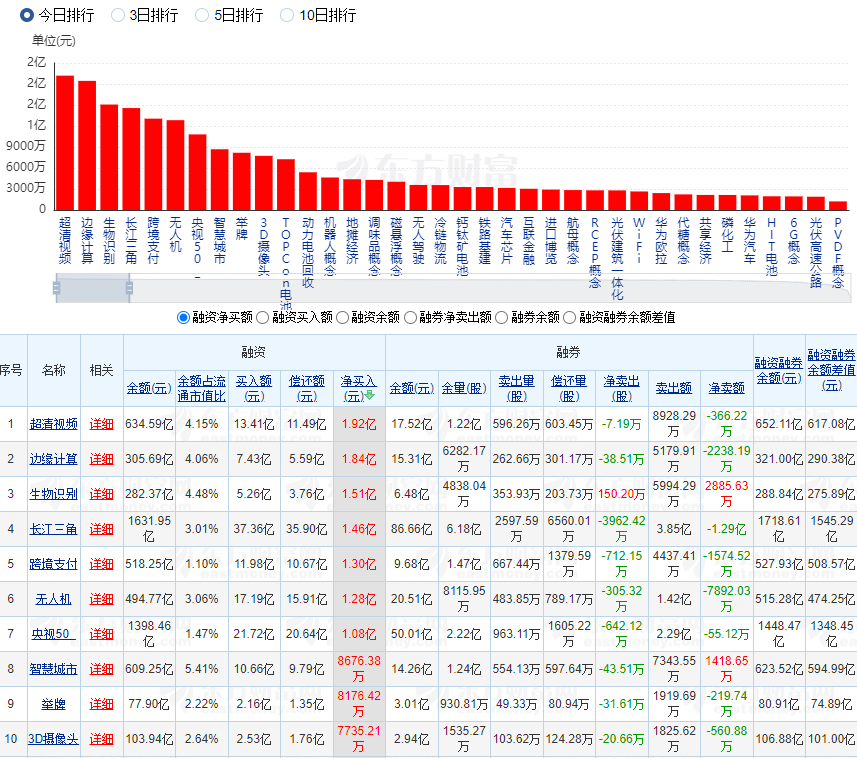
Task: Open the 生物识别 sector link
Action: click(x=53, y=494)
